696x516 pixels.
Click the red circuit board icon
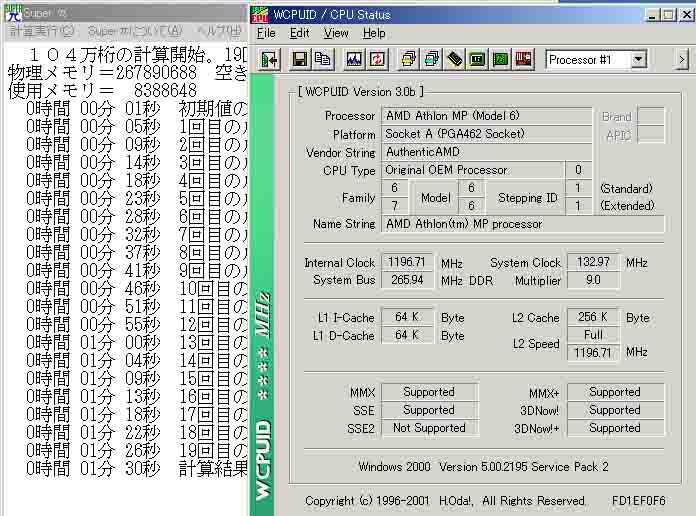(524, 60)
